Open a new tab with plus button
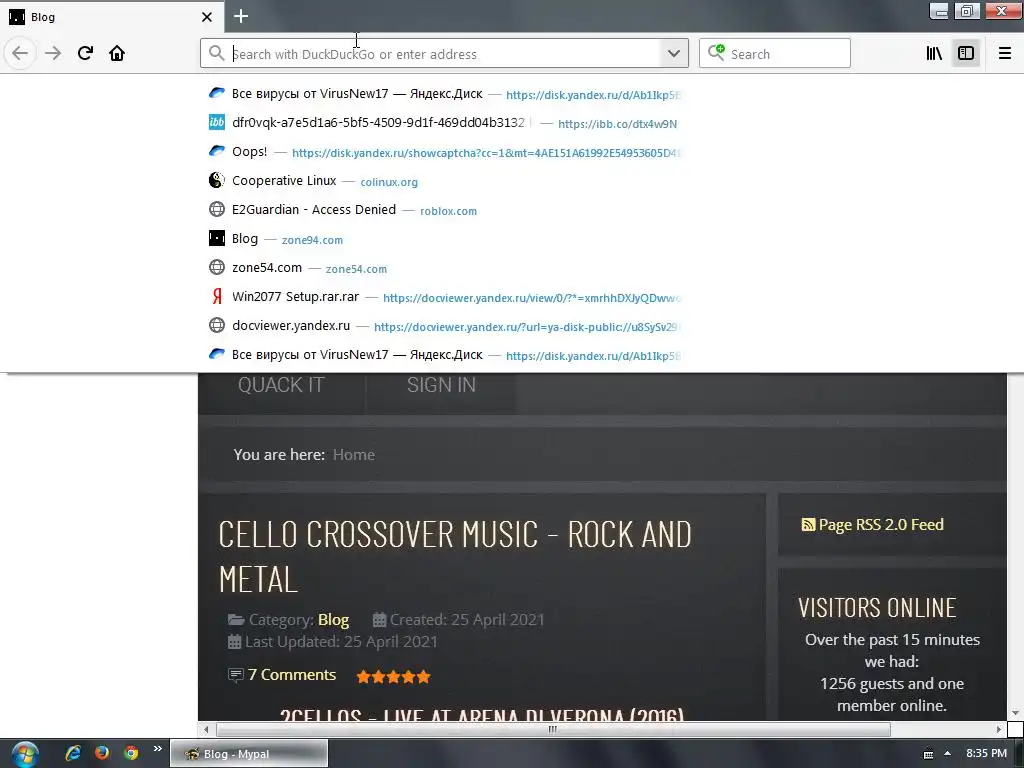1024x768 pixels. (x=241, y=16)
